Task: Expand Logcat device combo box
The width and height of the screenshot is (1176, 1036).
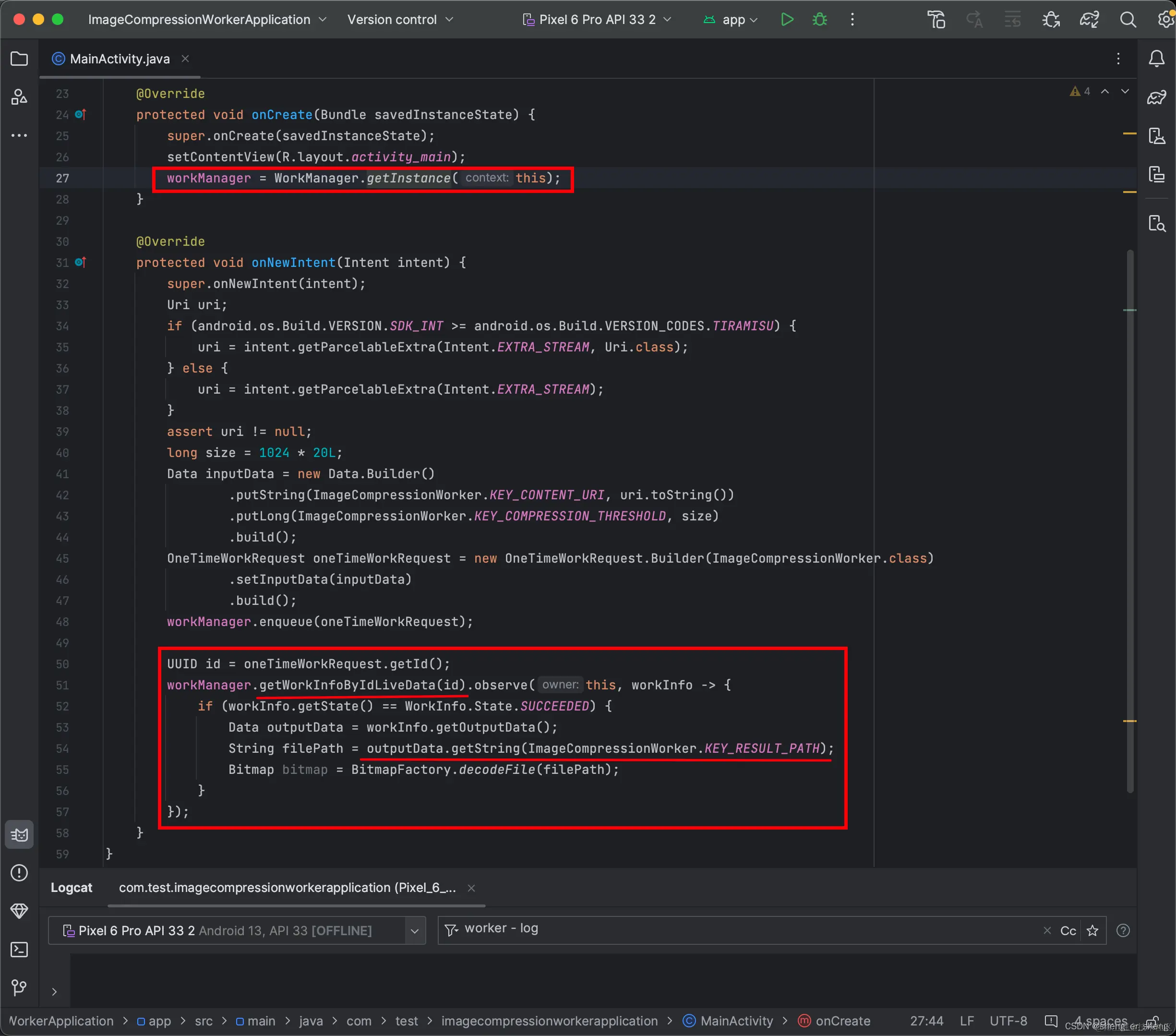Action: coord(414,931)
